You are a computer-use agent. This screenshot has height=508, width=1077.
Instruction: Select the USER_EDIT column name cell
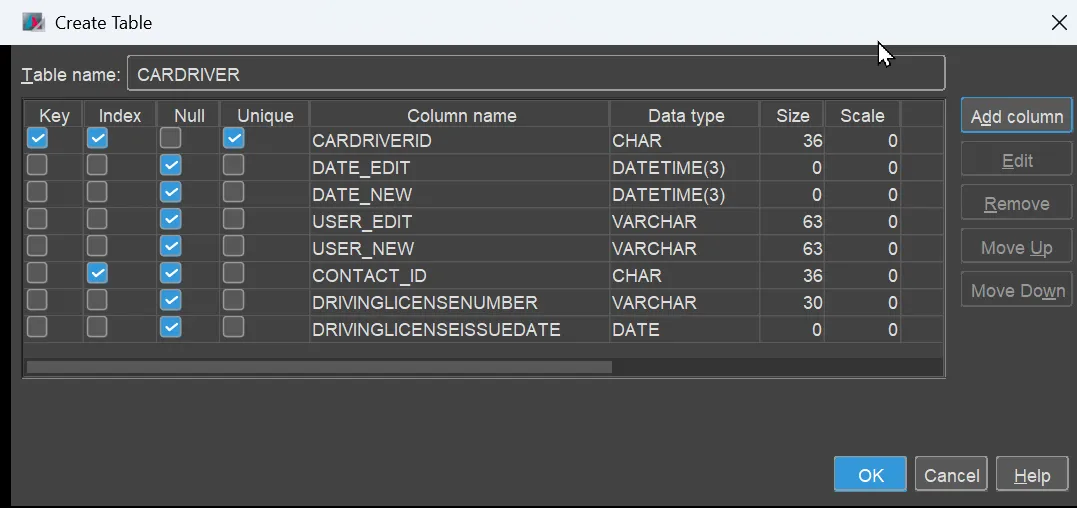460,222
